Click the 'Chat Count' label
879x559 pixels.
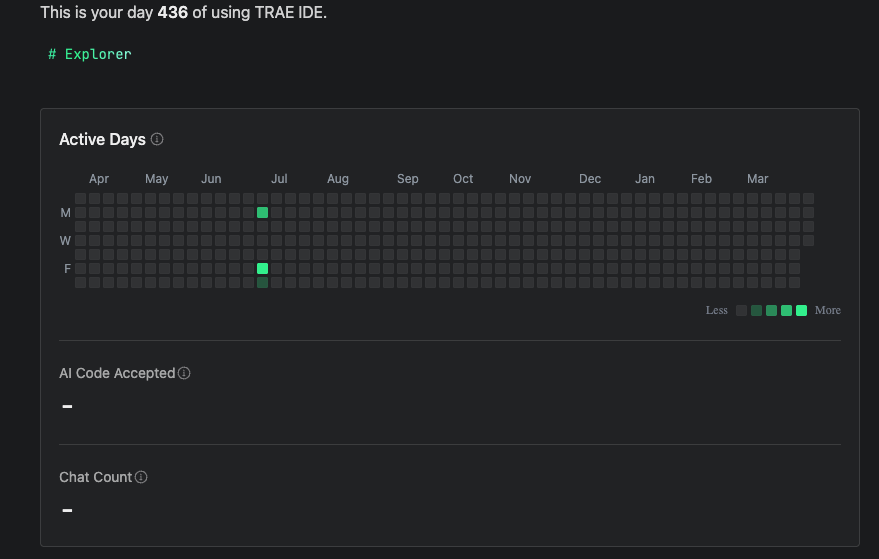(x=95, y=477)
